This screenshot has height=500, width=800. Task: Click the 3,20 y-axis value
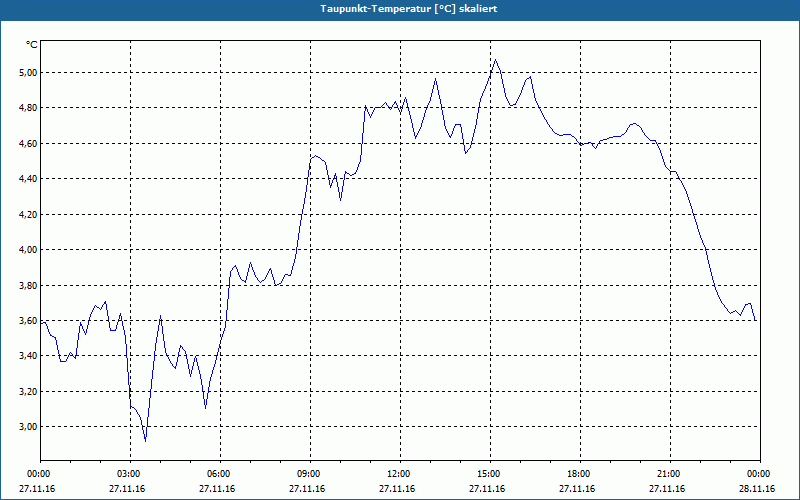pos(29,391)
